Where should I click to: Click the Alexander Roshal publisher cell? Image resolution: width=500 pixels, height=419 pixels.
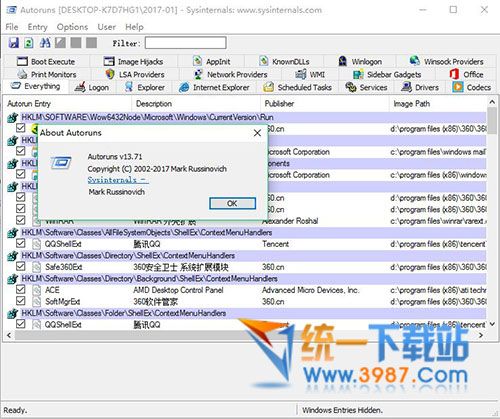pyautogui.click(x=290, y=221)
